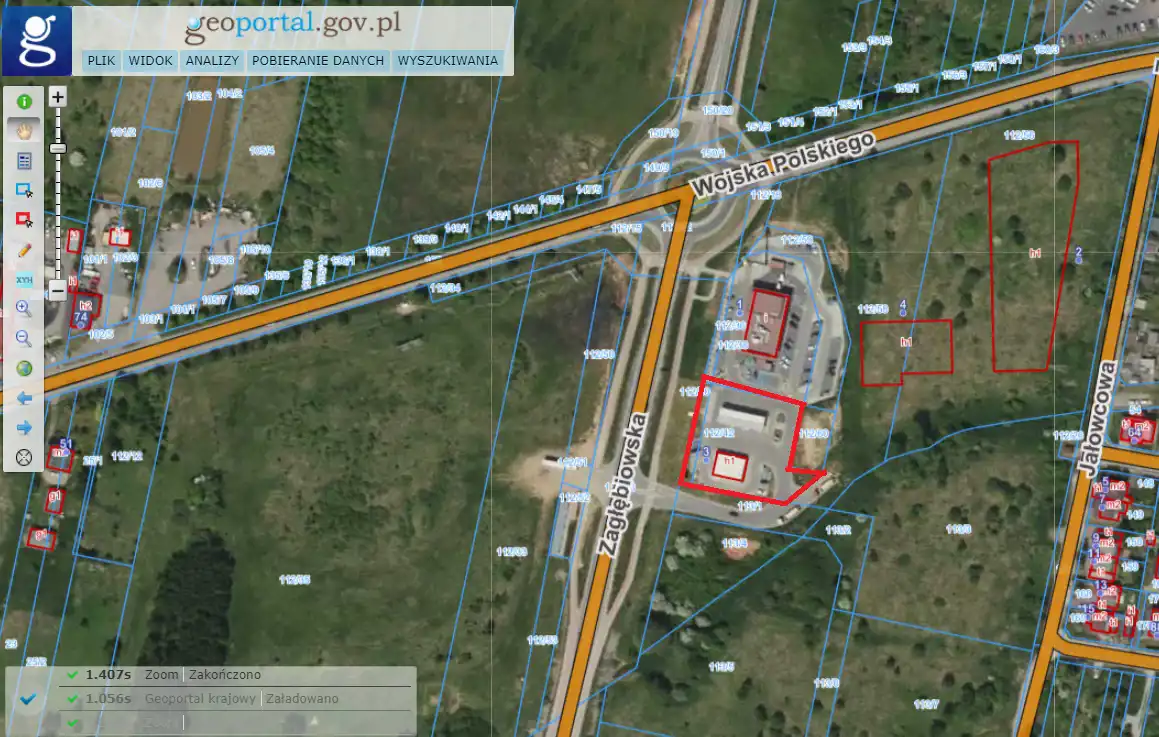Click the green info tool icon
1159x737 pixels.
pyautogui.click(x=24, y=101)
